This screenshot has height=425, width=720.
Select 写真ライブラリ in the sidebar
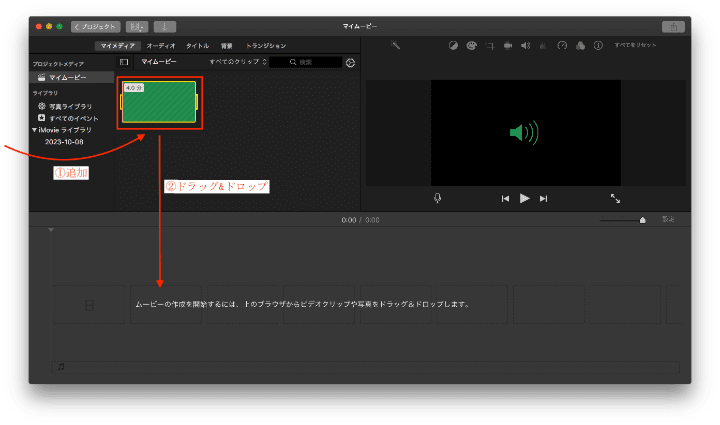[x=70, y=106]
